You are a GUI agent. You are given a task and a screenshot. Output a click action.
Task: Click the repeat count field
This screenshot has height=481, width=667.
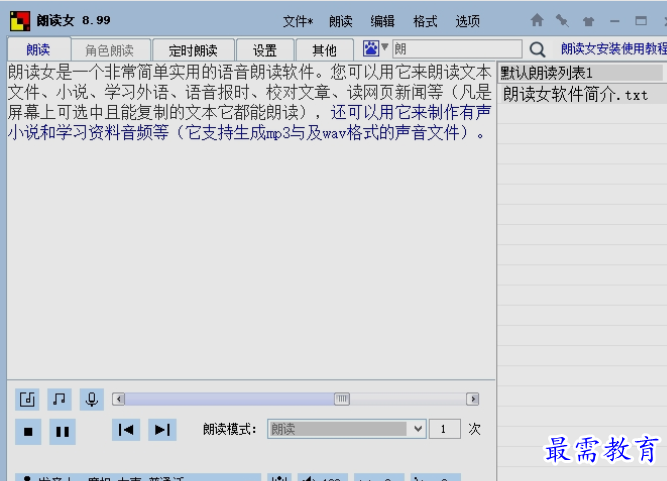[x=445, y=429]
